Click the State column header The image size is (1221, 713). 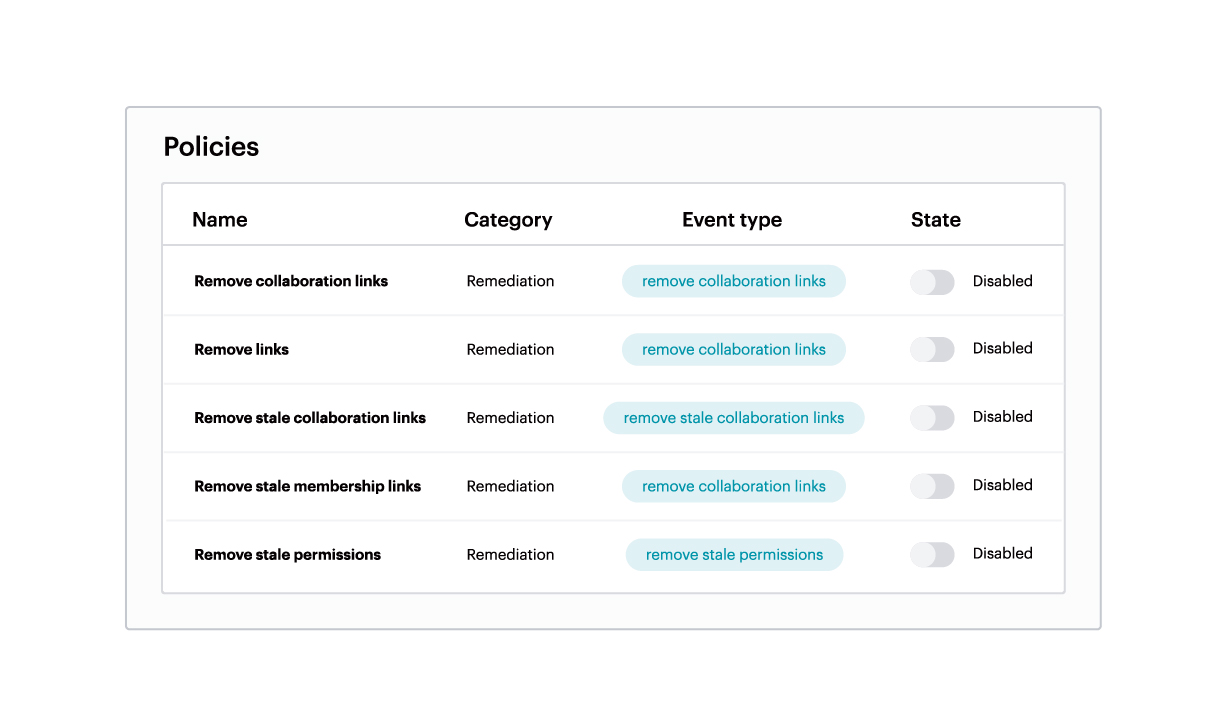pos(935,220)
